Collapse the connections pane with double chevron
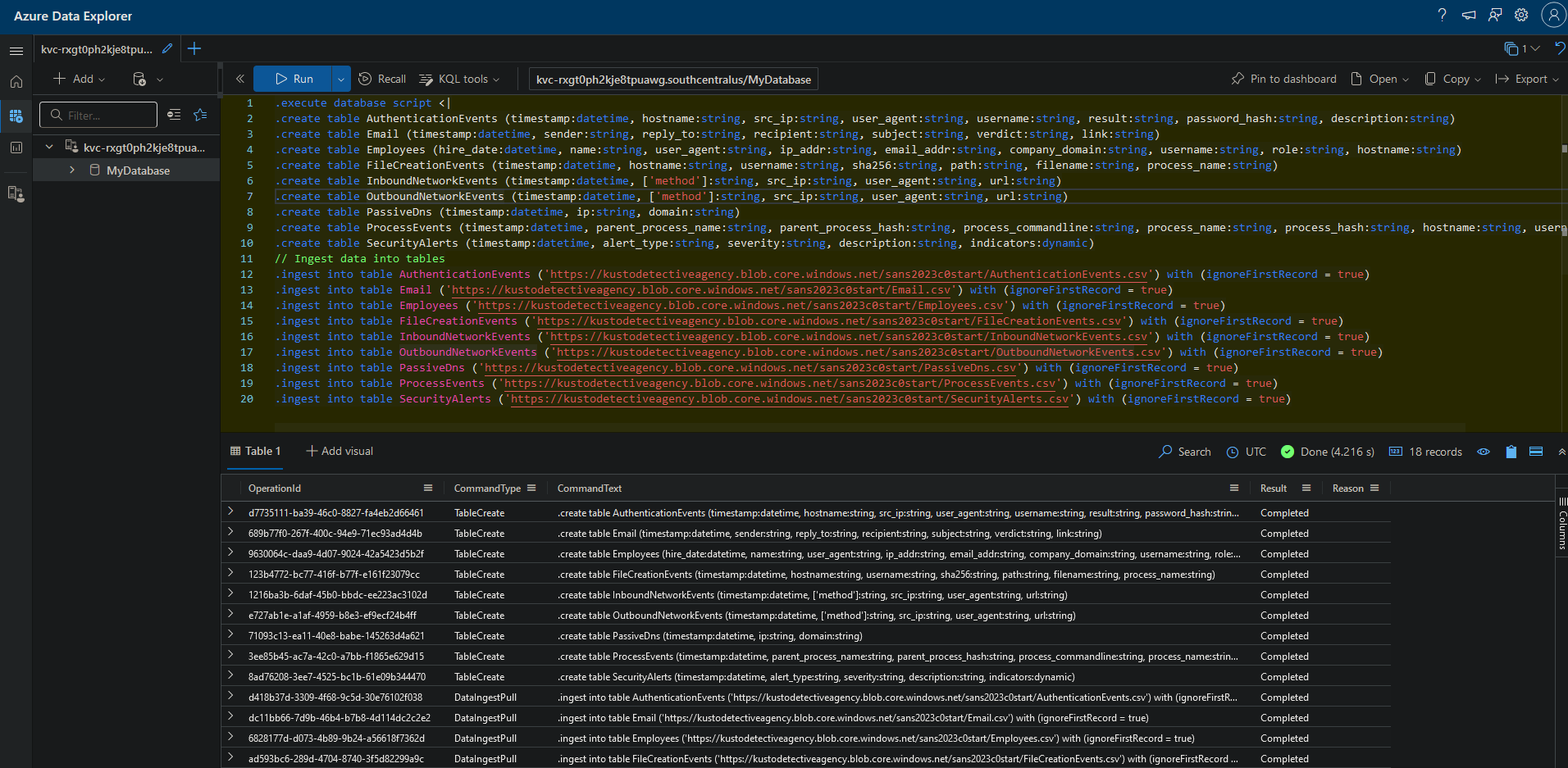 tap(239, 79)
